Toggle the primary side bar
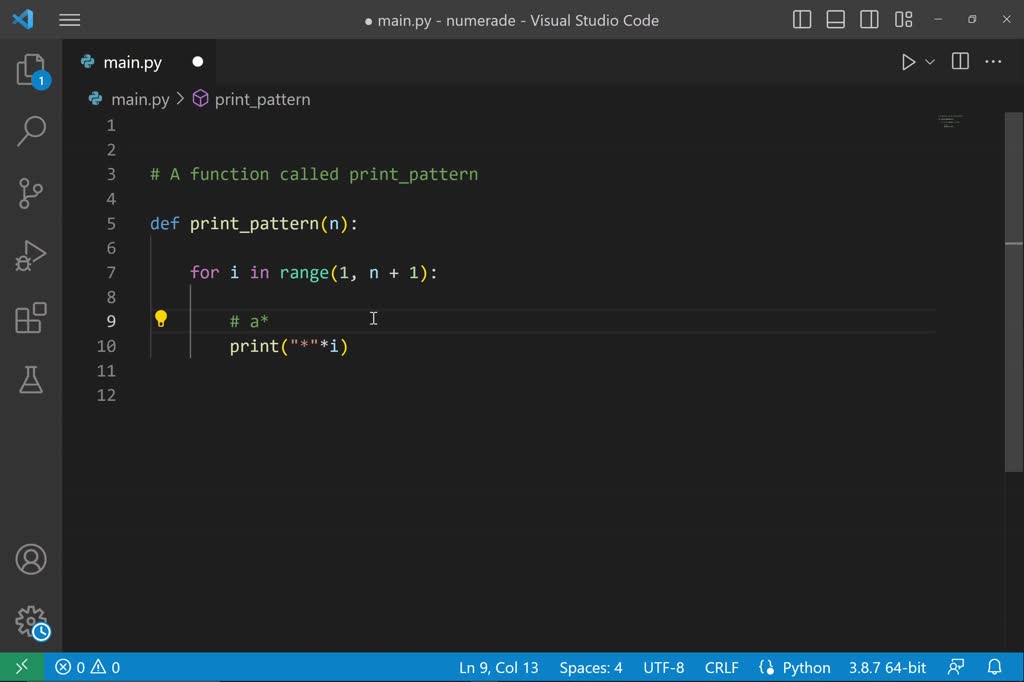This screenshot has width=1024, height=682. click(802, 20)
